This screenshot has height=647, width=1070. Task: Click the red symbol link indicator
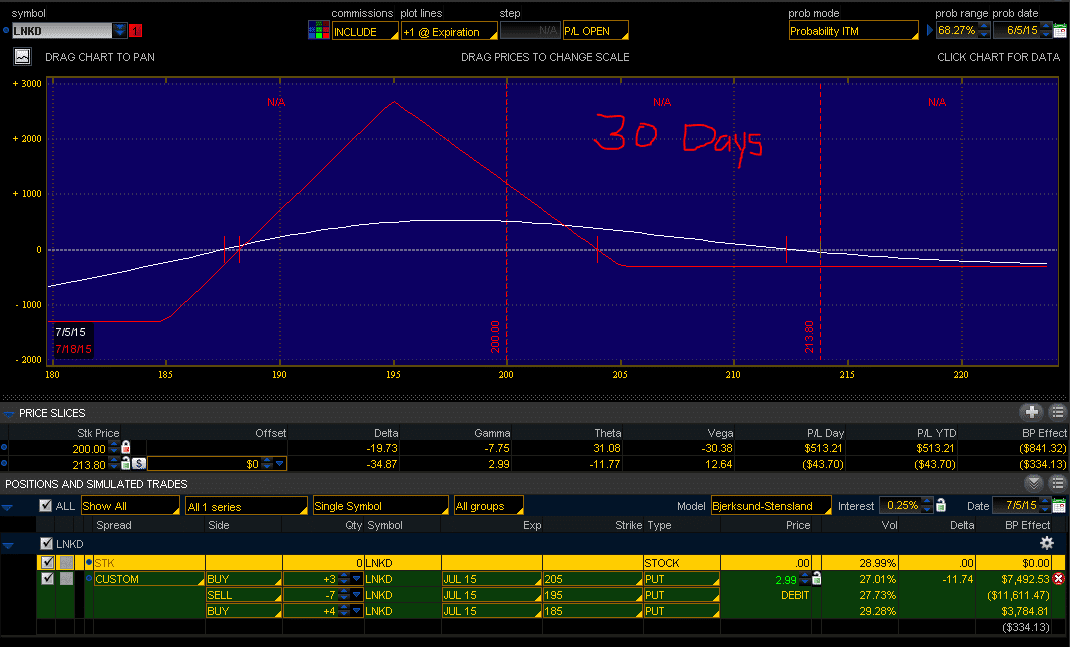135,31
